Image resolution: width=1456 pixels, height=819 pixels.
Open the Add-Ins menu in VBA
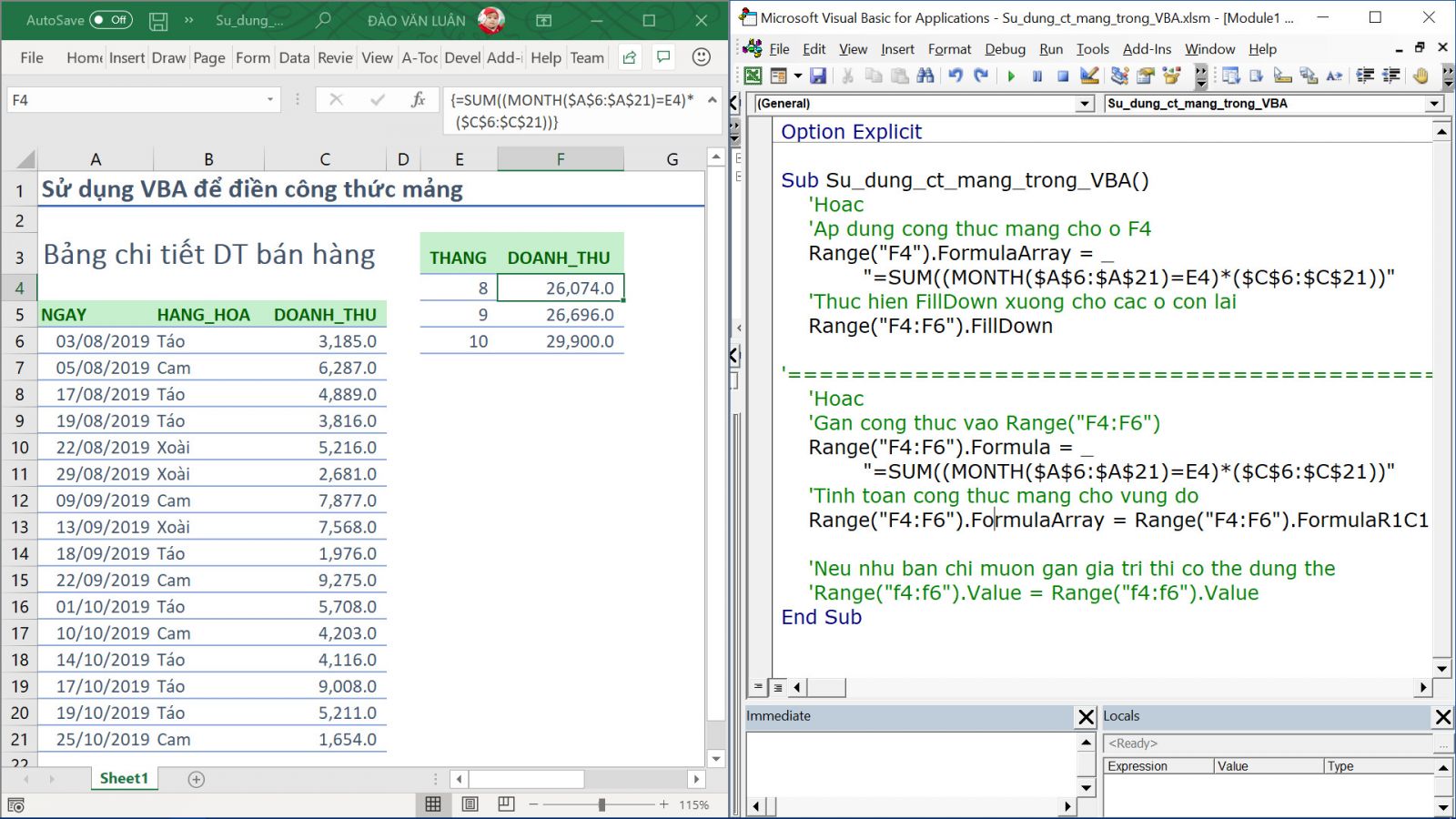tap(1147, 49)
